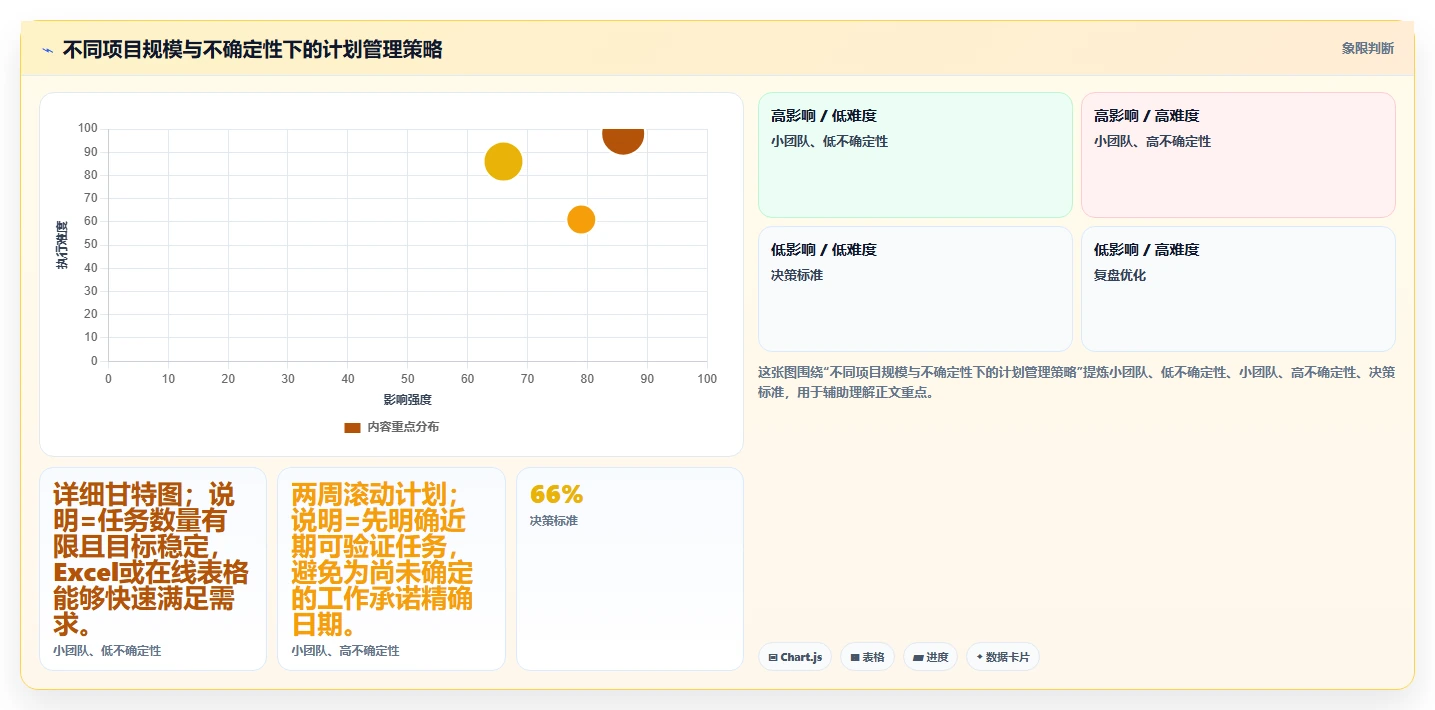Click the 象限判断 label in header
1435x710 pixels.
pyautogui.click(x=1367, y=48)
